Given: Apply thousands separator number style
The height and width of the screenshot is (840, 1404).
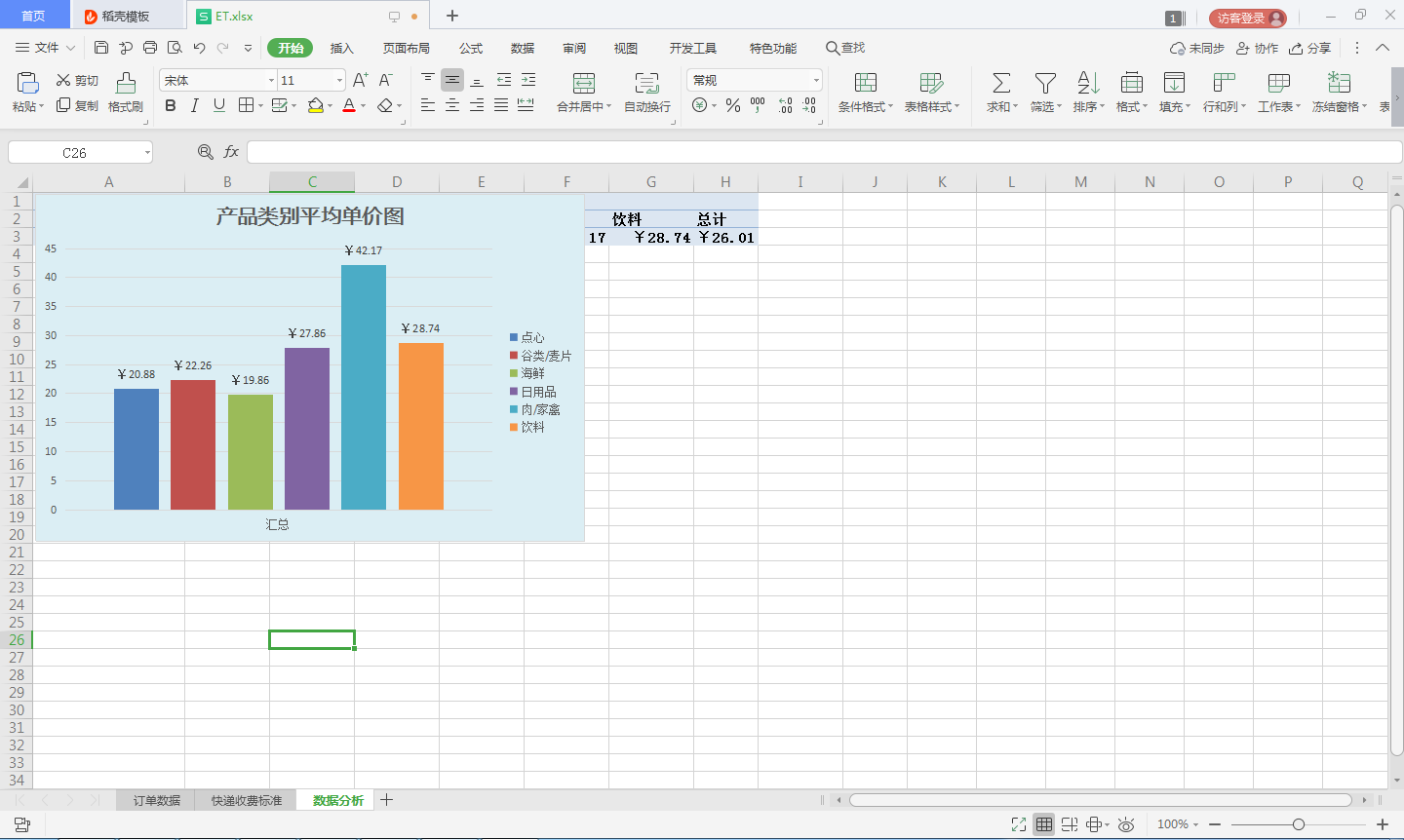Looking at the screenshot, I should pos(758,105).
